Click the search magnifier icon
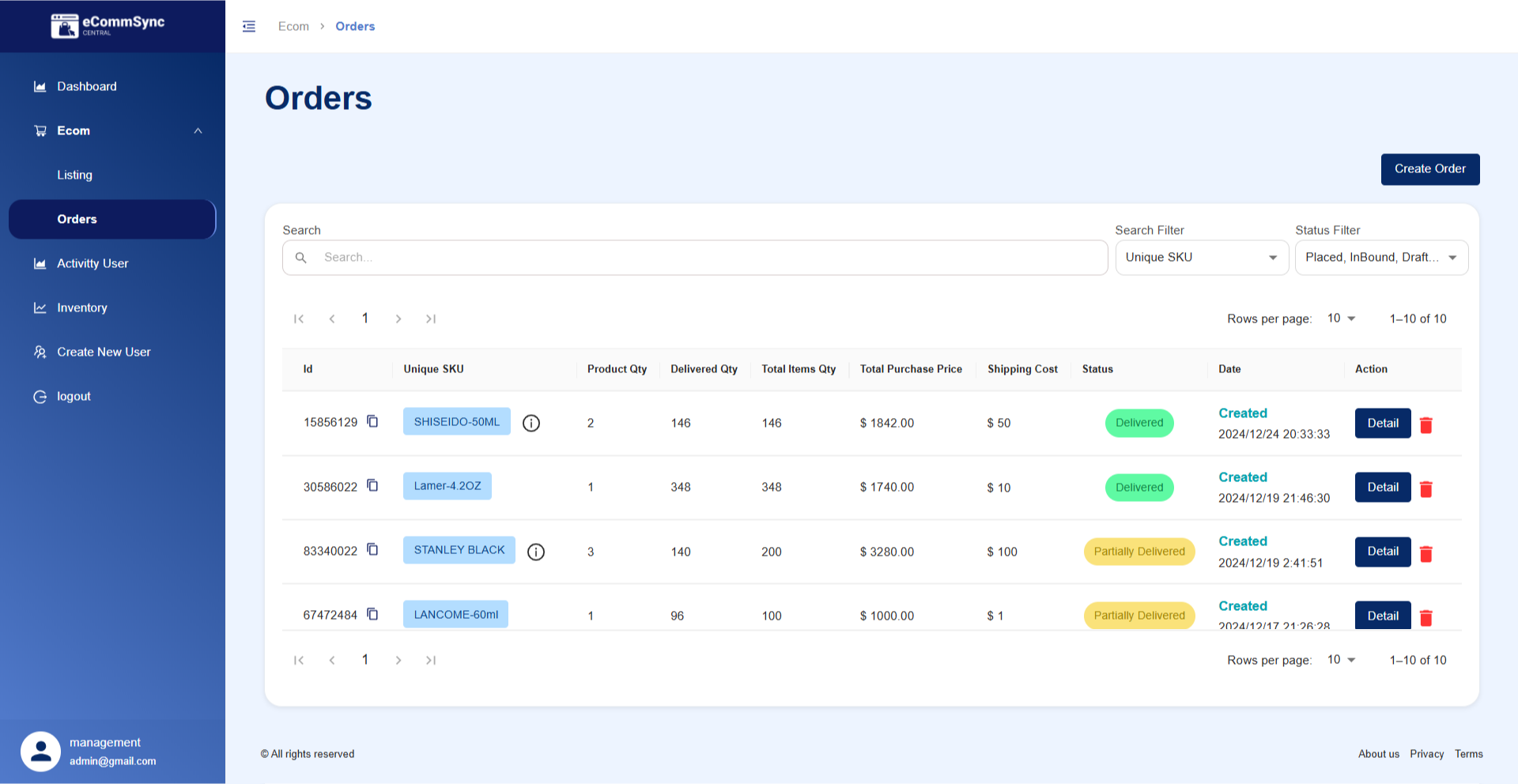 [x=301, y=258]
